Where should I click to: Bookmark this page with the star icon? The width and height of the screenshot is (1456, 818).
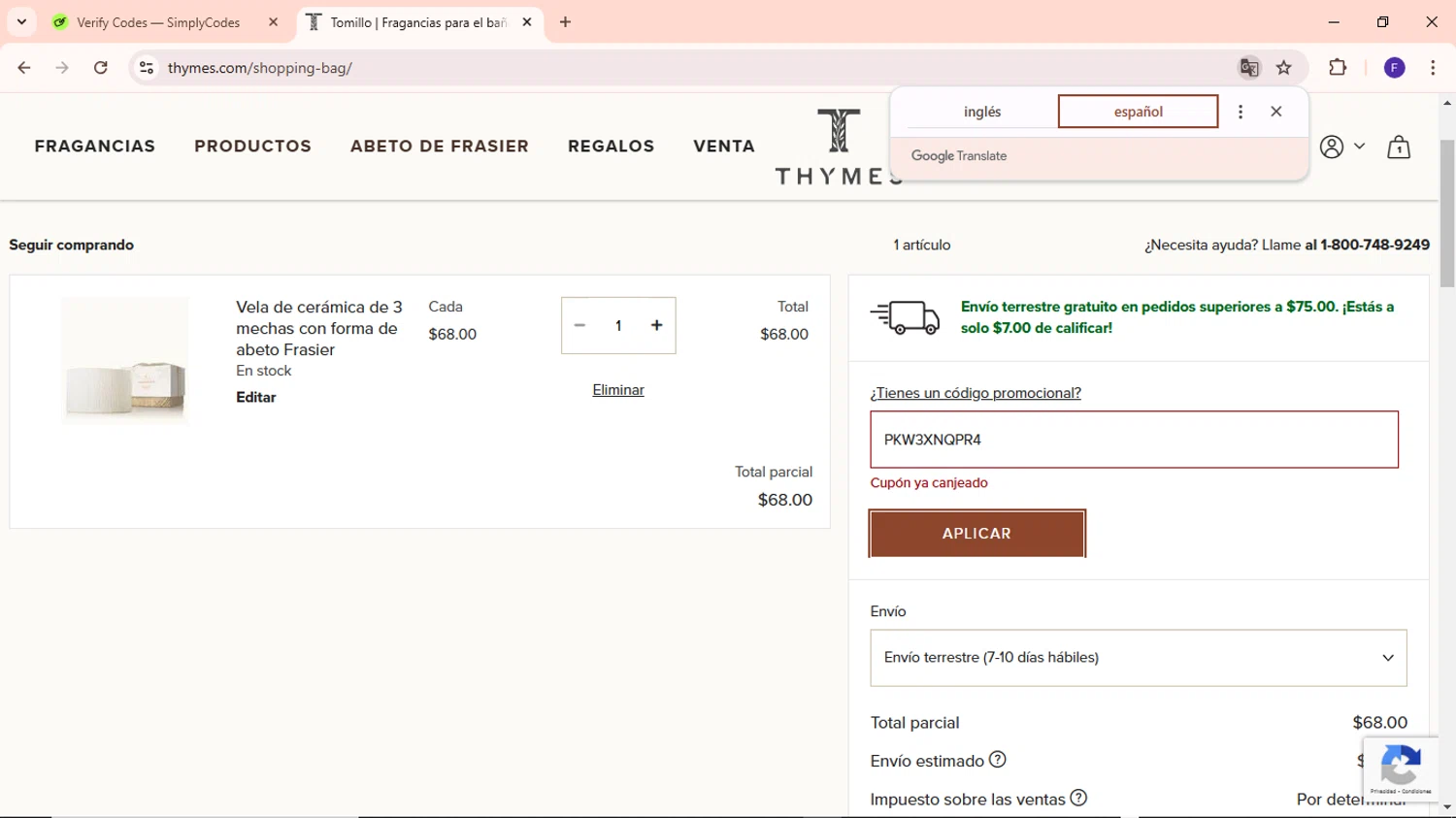tap(1284, 68)
